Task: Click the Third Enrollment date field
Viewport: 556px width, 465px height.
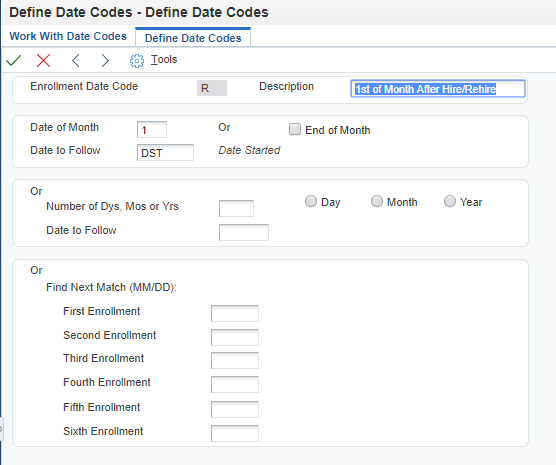Action: (235, 360)
